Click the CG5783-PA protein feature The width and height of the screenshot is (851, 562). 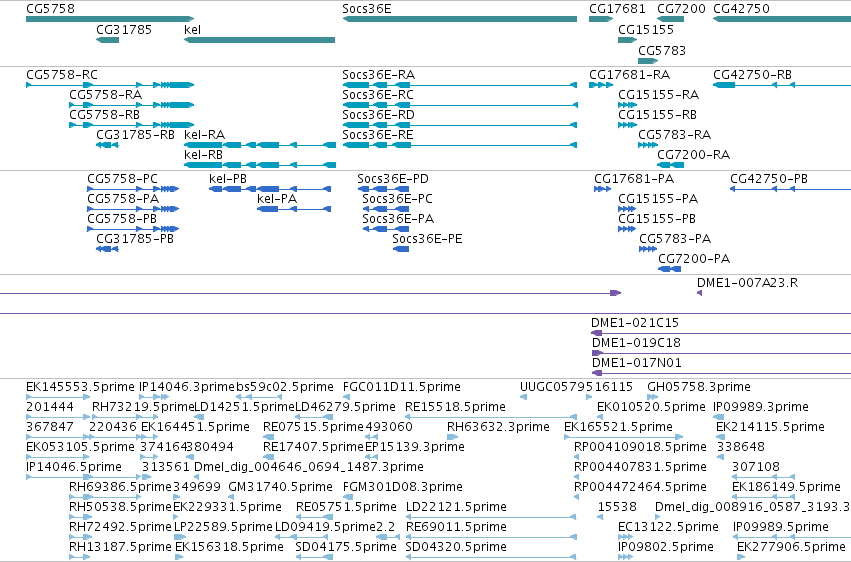click(648, 249)
